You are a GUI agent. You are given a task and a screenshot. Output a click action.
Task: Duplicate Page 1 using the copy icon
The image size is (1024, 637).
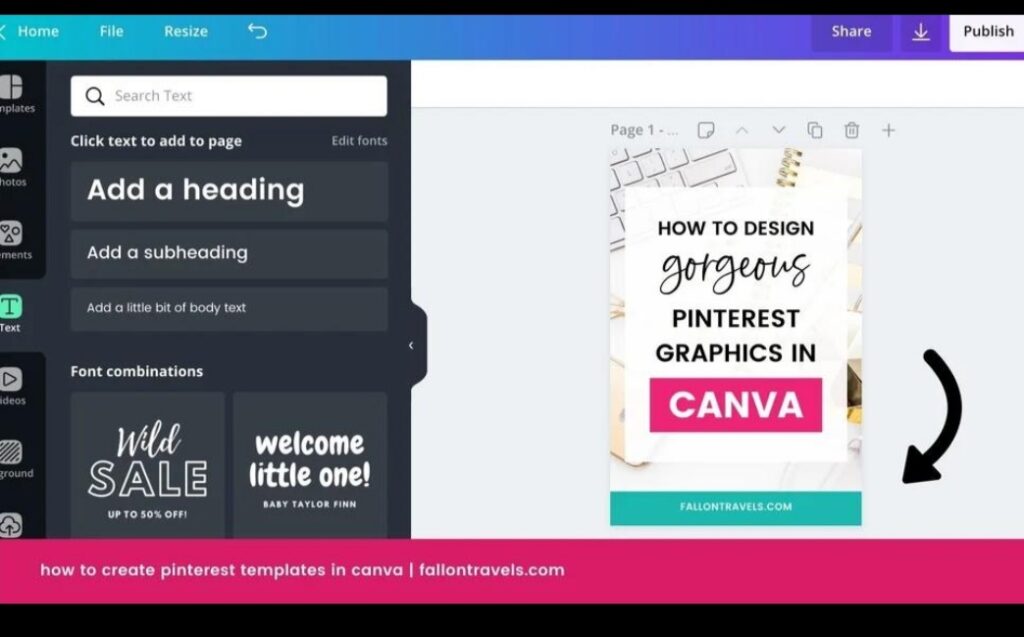pos(815,130)
